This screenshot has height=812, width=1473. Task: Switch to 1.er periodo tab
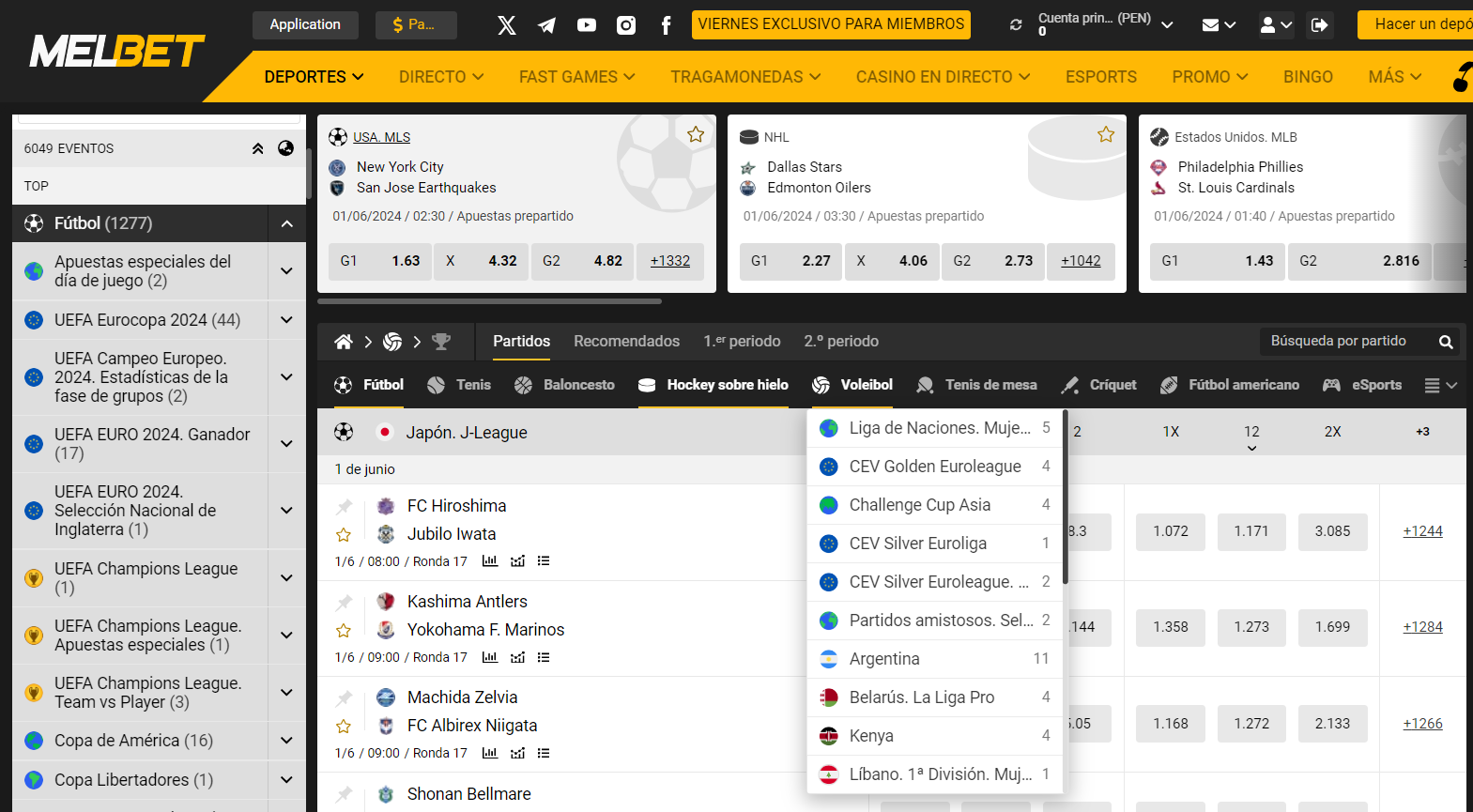tap(742, 342)
